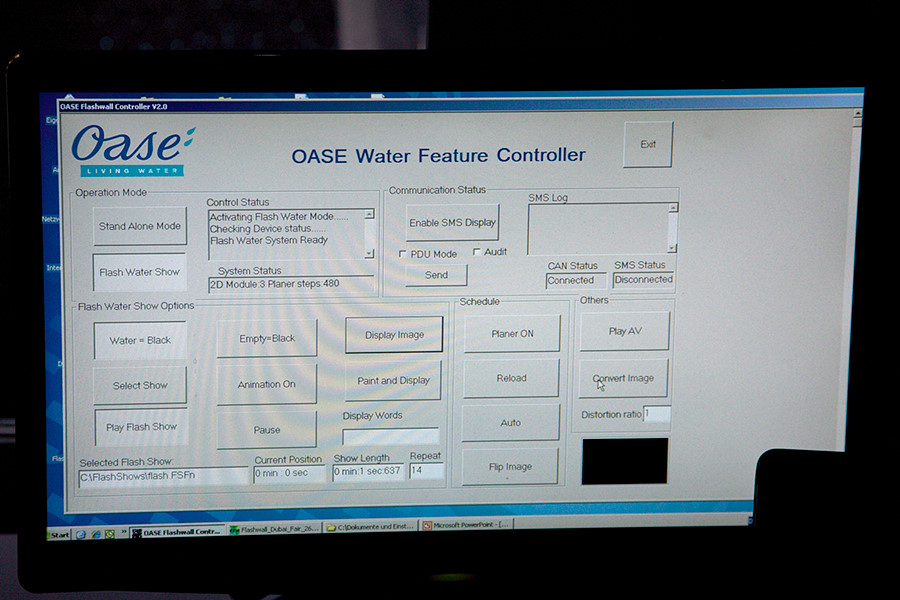Click the OASE Flashwall Controller V2.0 title bar
The image size is (900, 600).
tap(453, 104)
